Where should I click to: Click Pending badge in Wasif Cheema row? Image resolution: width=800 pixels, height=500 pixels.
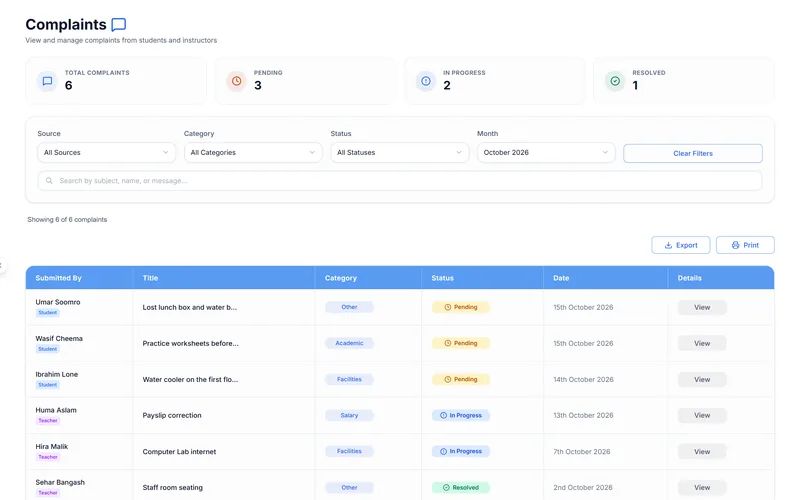(x=461, y=343)
